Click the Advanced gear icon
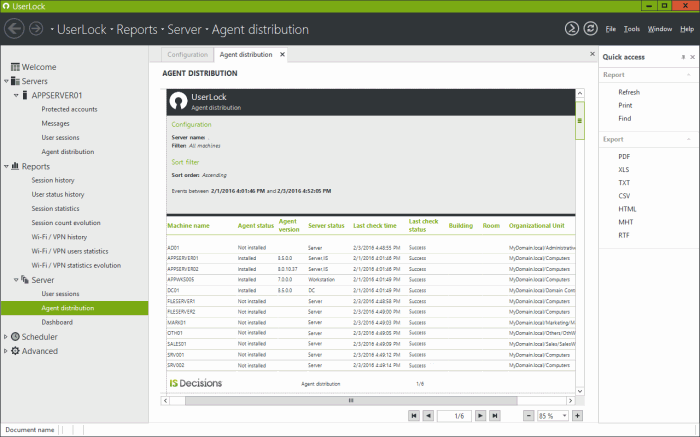 point(15,351)
